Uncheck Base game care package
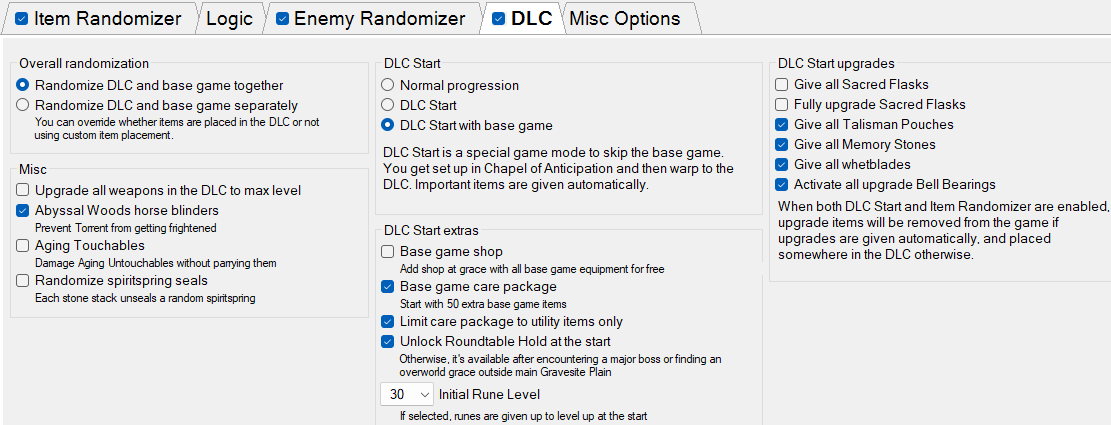This screenshot has height=425, width=1111. [388, 287]
